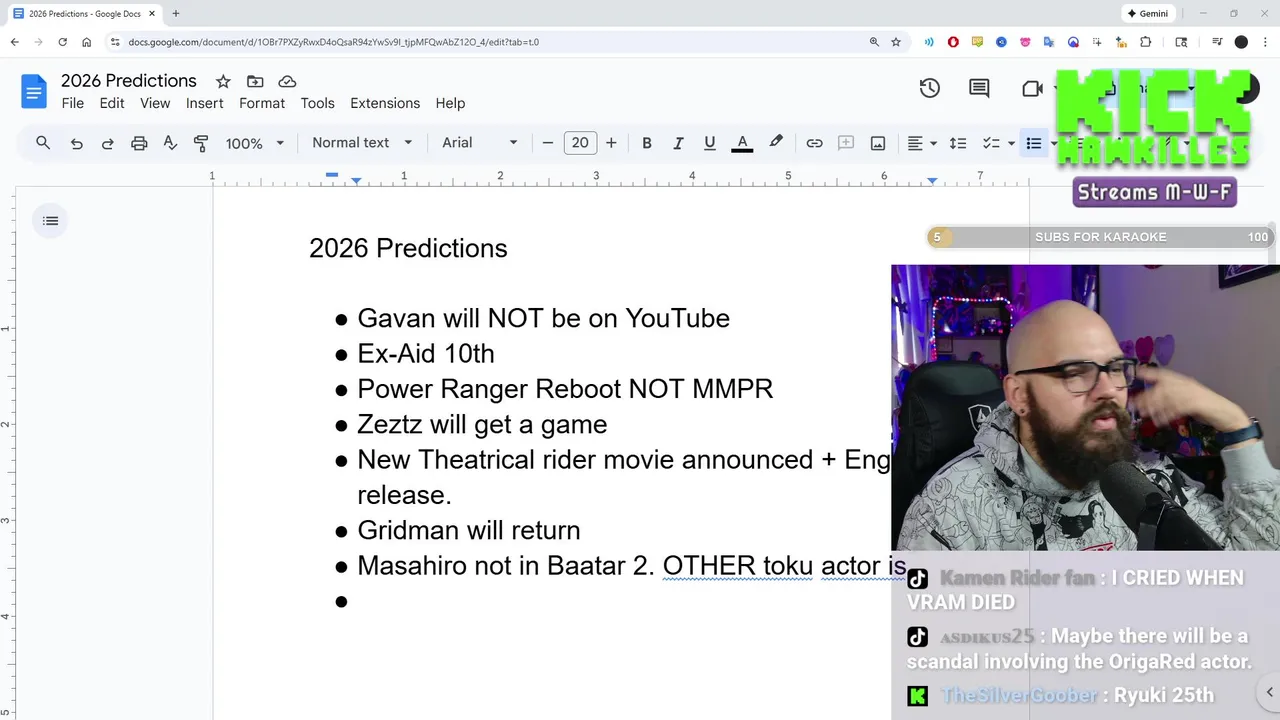Viewport: 1280px width, 720px height.
Task: Show all comments
Action: pyautogui.click(x=979, y=88)
